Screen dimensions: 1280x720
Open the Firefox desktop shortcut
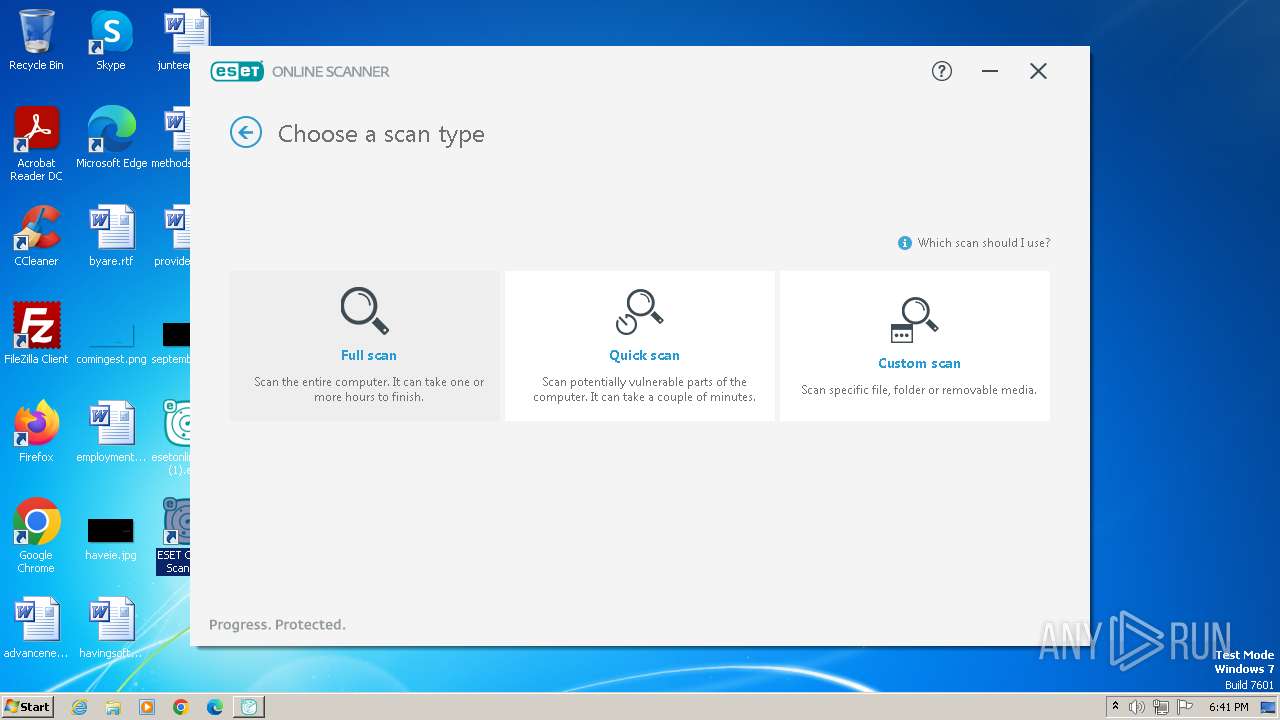click(36, 432)
